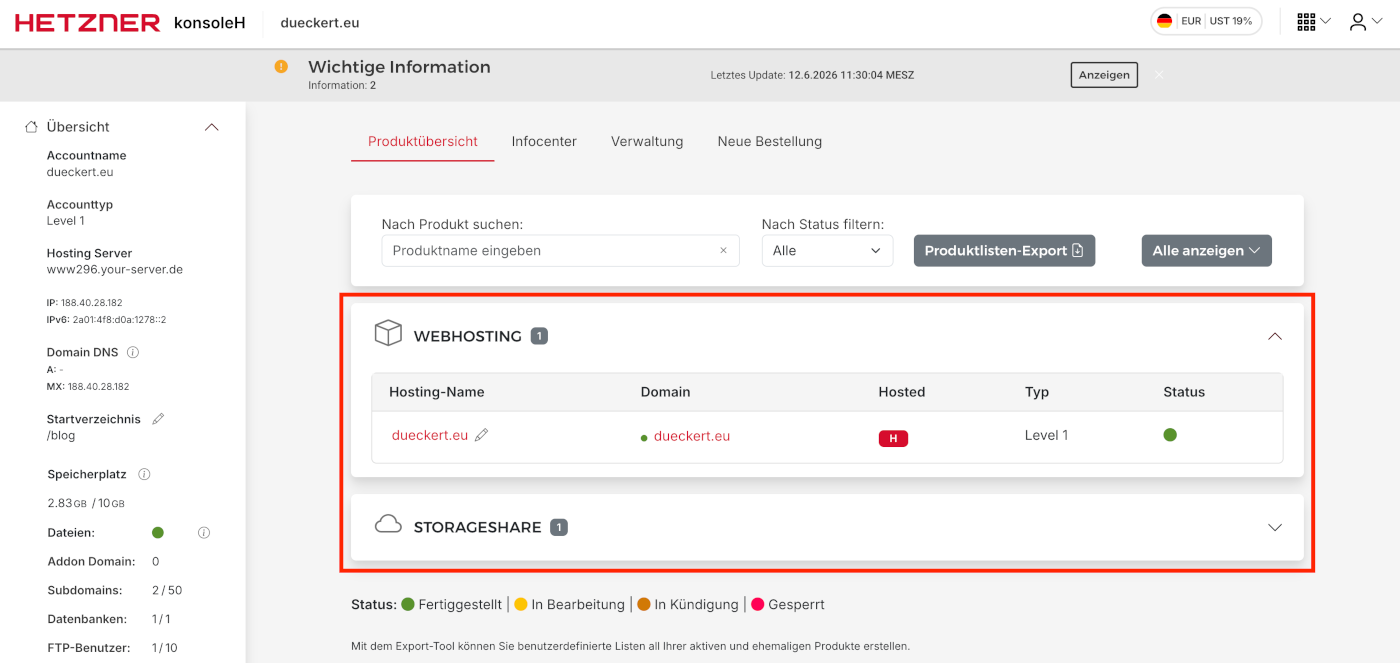
Task: Click the Typ column header
Action: 1037,392
